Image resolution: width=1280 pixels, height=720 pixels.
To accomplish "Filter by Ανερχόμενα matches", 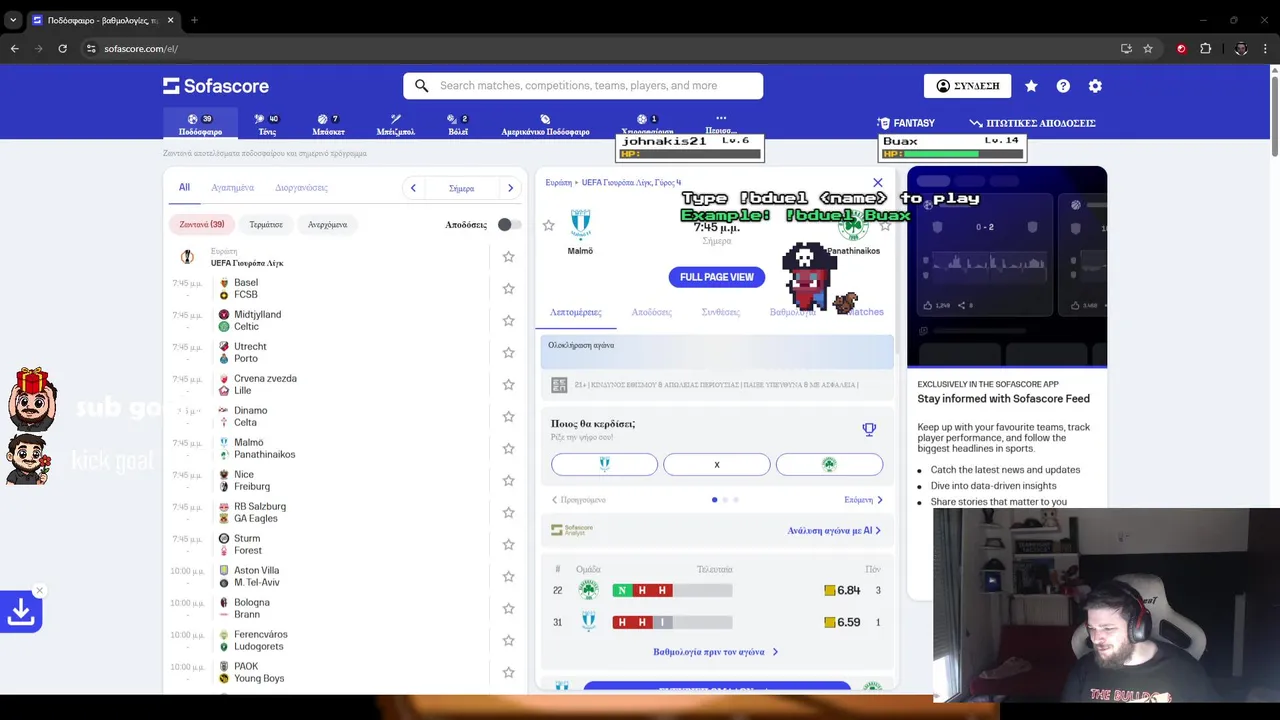I will click(x=328, y=225).
